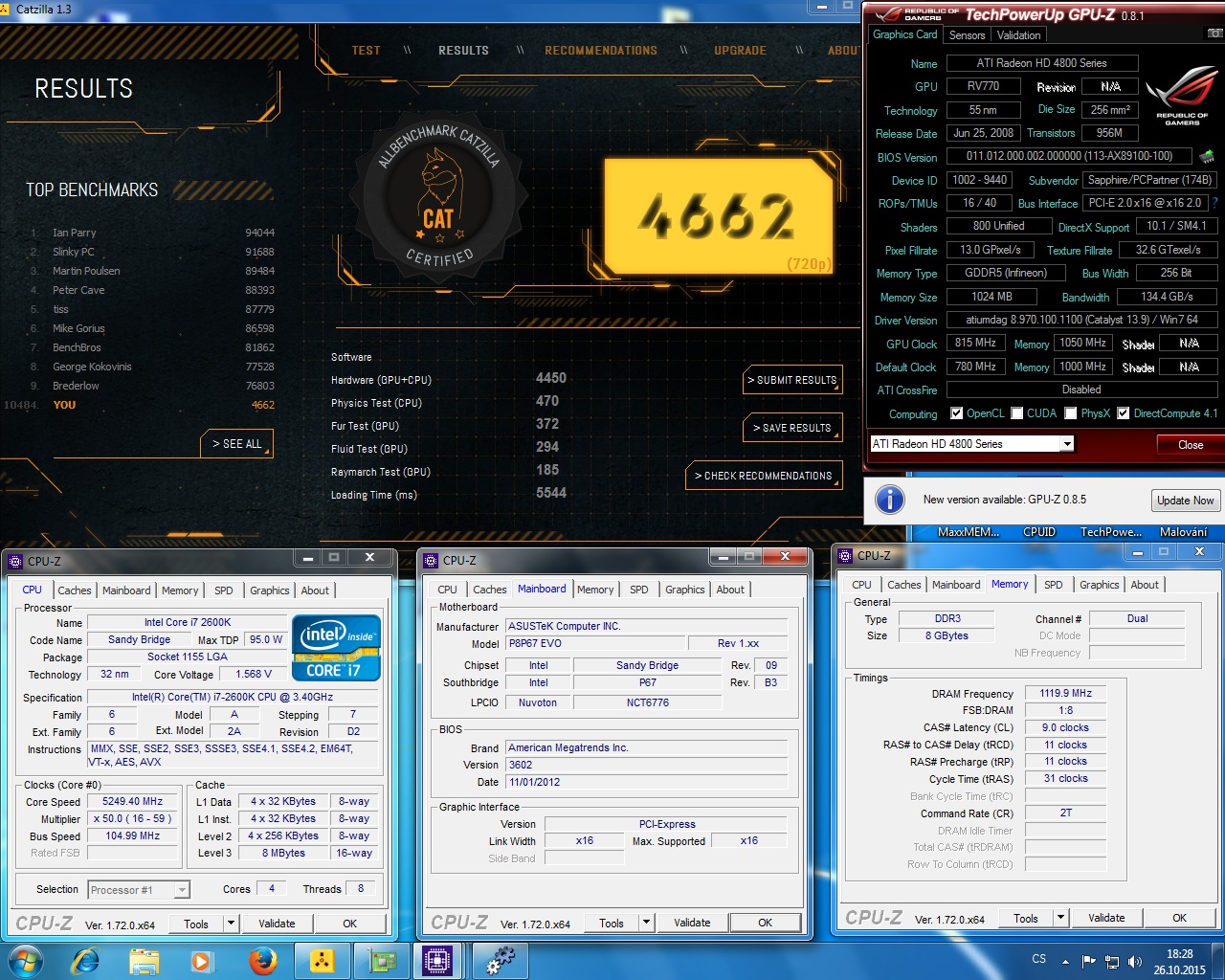Expand Tools arrow in CPU-Z Mainboard window
Screen dimensions: 1225x980
click(x=647, y=923)
